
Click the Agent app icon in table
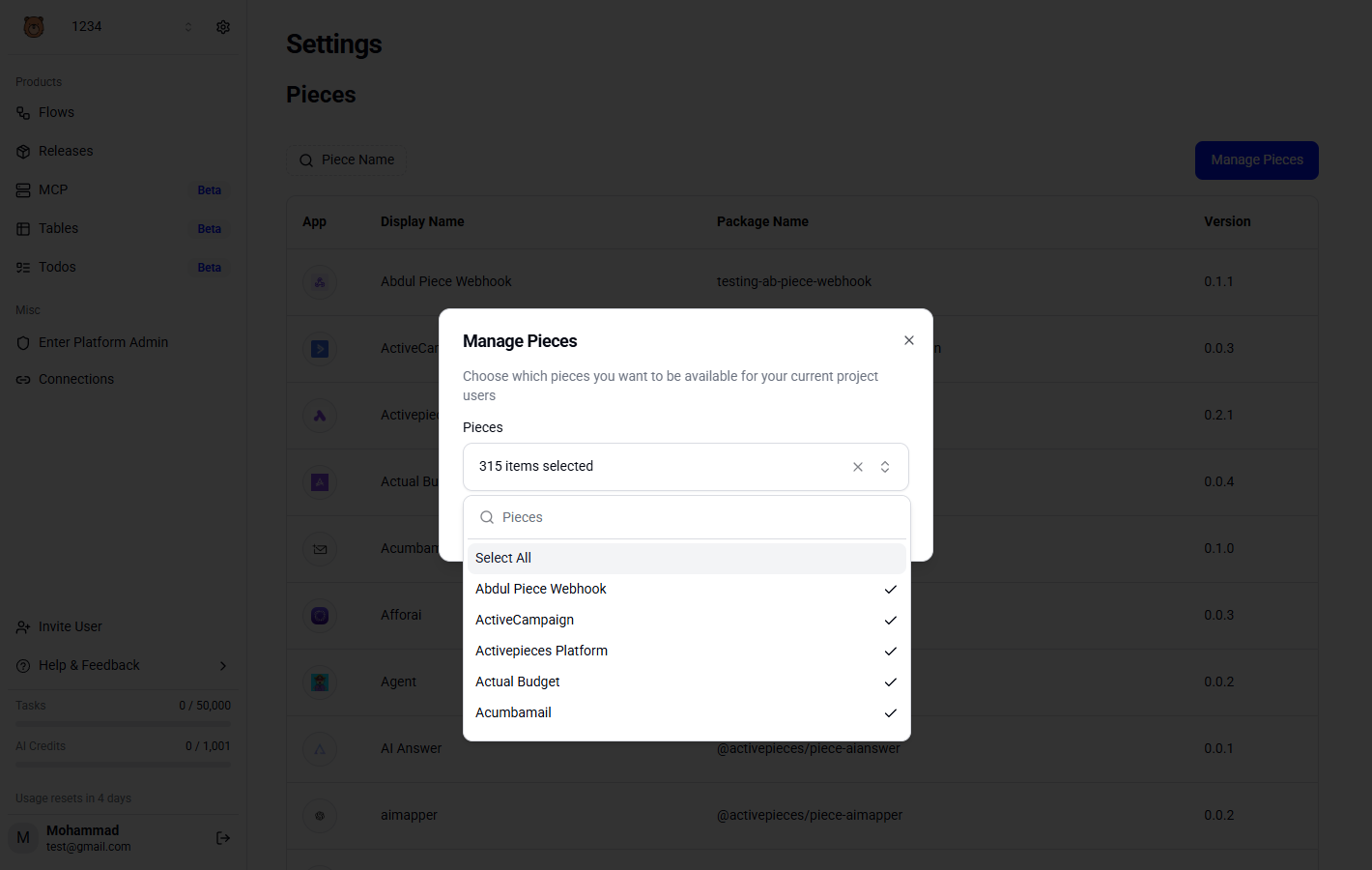(320, 682)
